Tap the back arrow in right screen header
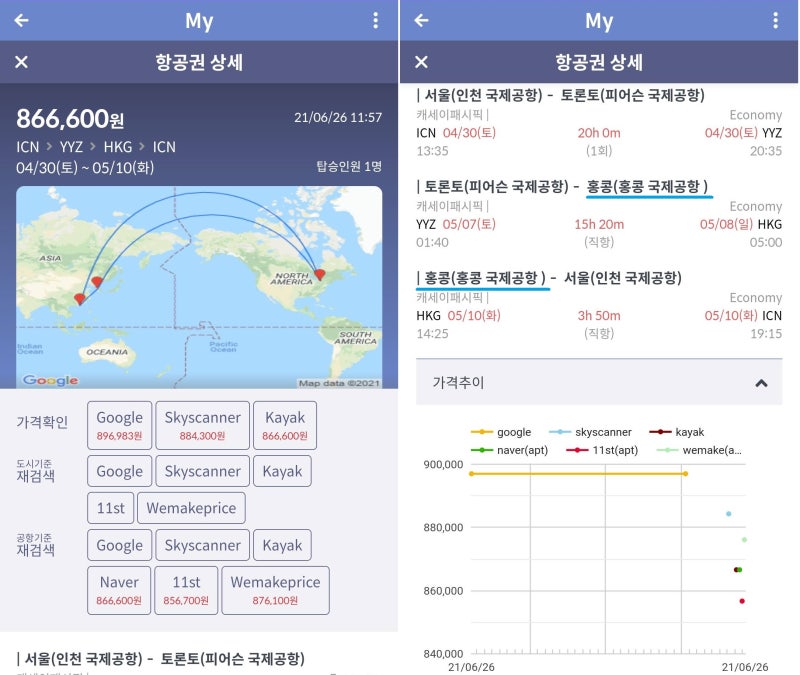800x675 pixels. [x=421, y=20]
